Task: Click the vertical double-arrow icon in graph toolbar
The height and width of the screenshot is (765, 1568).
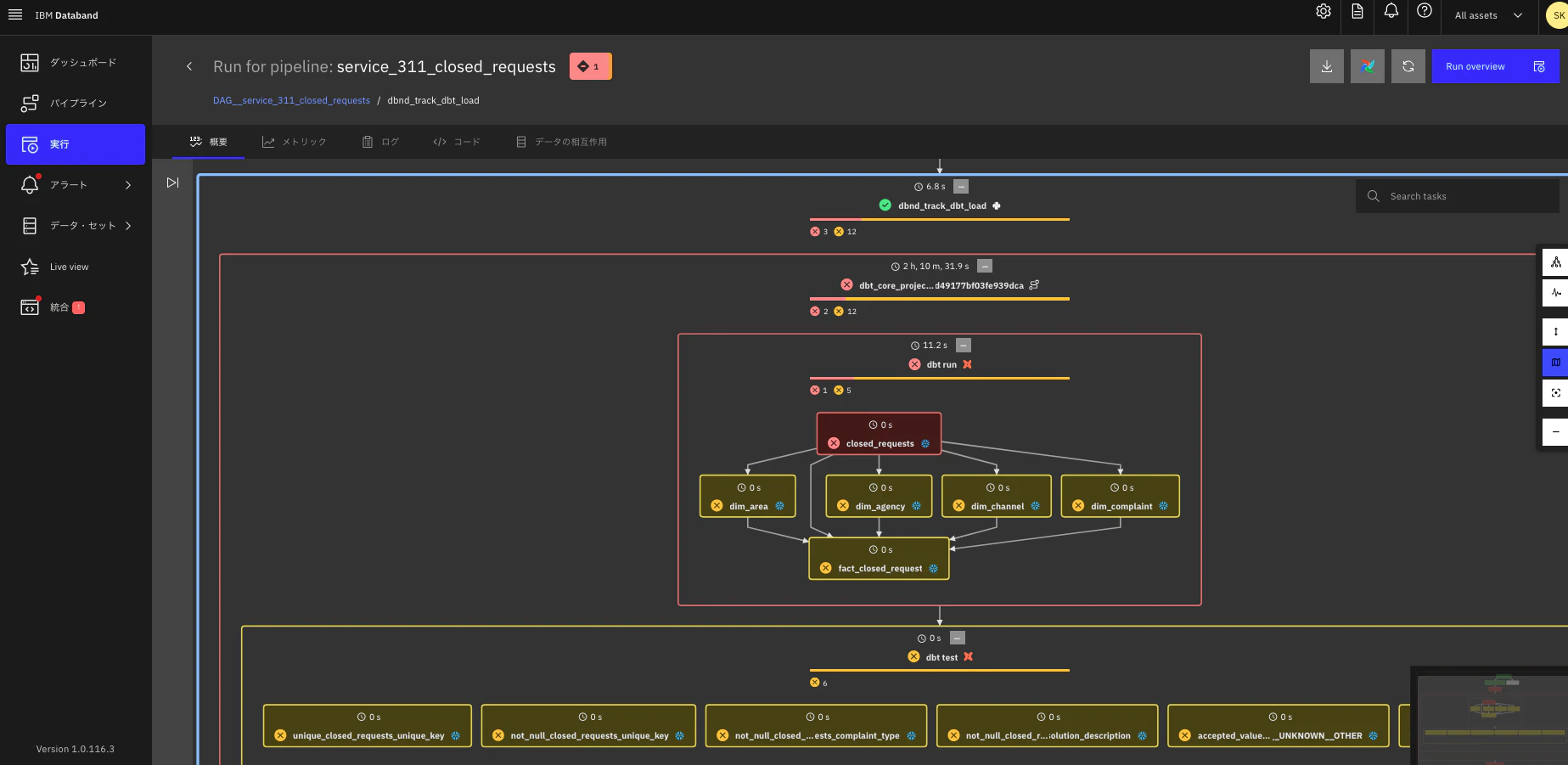Action: coord(1555,332)
